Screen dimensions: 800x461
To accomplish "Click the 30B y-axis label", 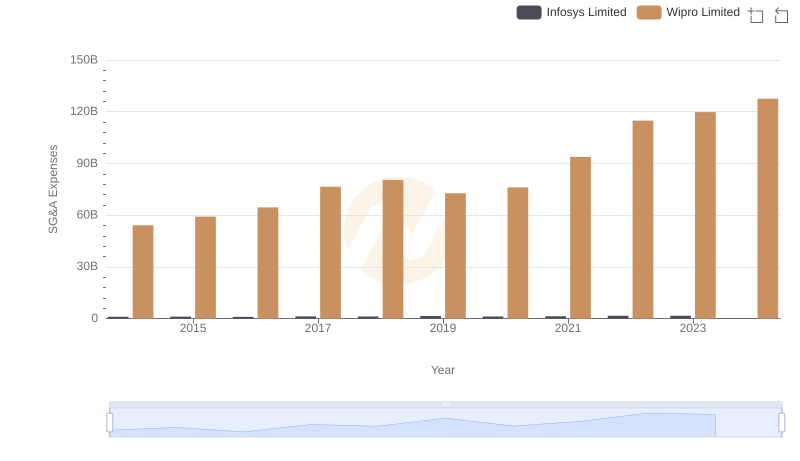I will tap(87, 266).
